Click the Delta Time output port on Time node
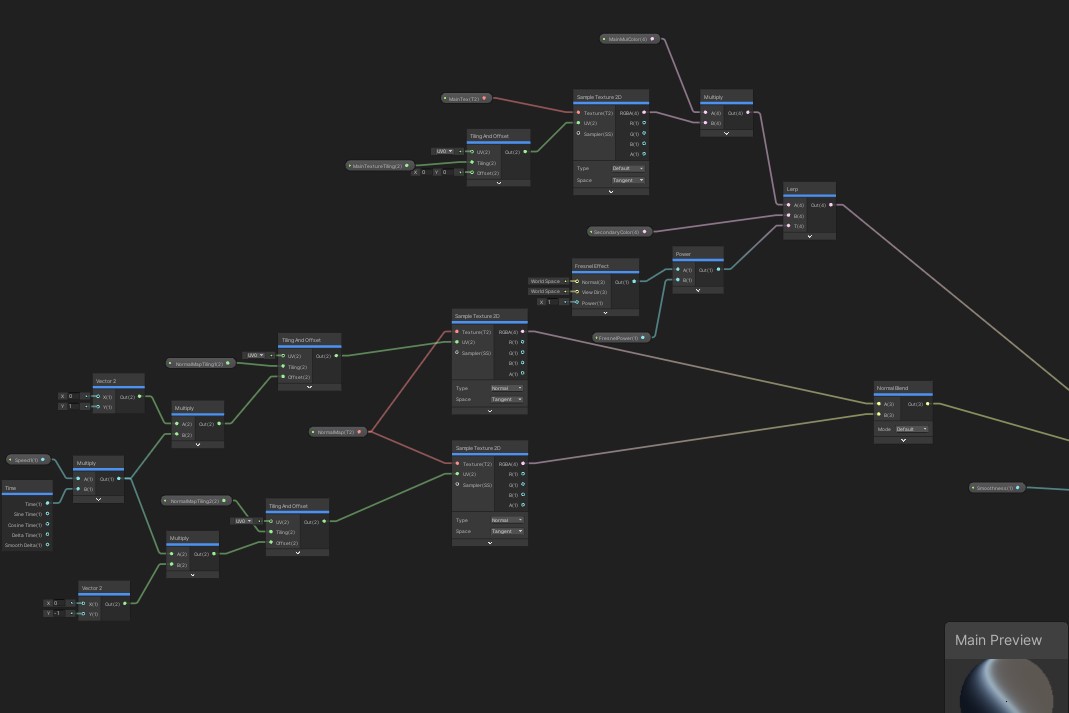 point(47,535)
